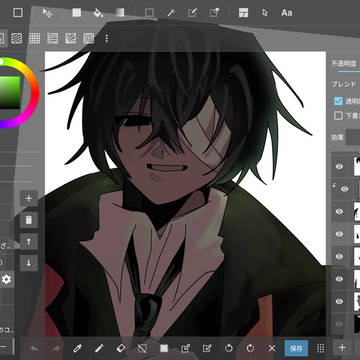Select the third layer thumbnail with hair
This screenshot has width=360, height=360.
[x=357, y=211]
